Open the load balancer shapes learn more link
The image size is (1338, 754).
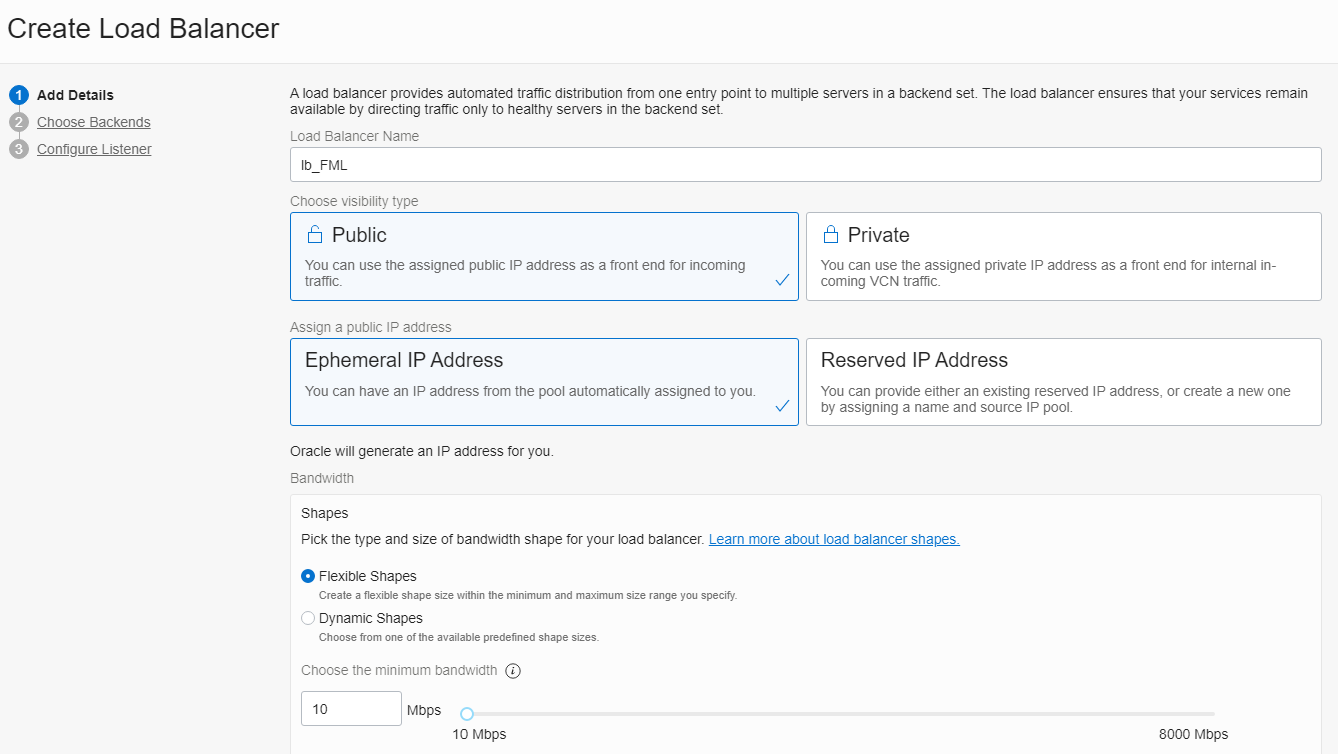click(x=833, y=538)
